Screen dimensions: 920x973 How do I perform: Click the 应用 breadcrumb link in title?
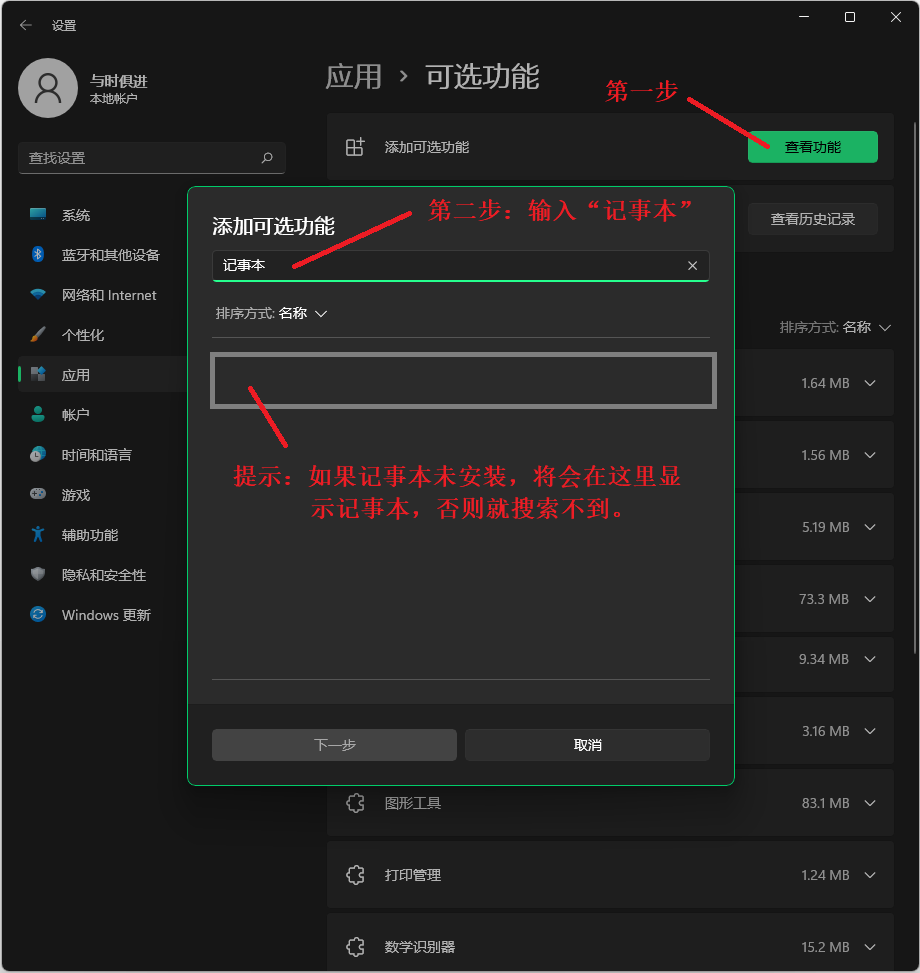tap(354, 77)
